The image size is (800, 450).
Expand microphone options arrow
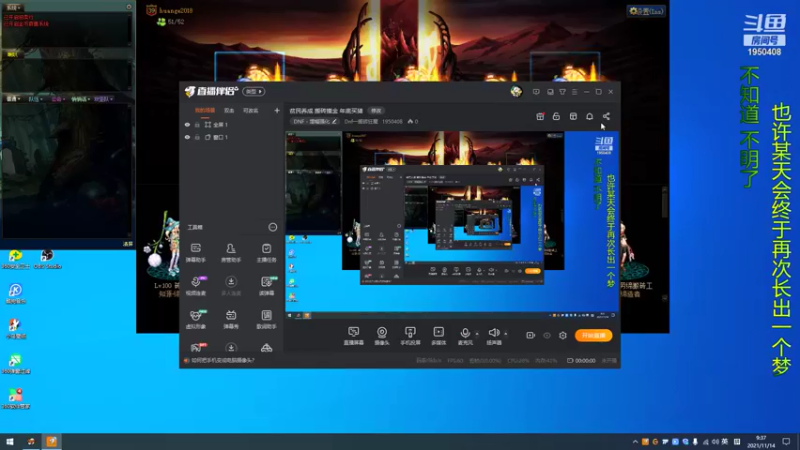click(x=477, y=334)
